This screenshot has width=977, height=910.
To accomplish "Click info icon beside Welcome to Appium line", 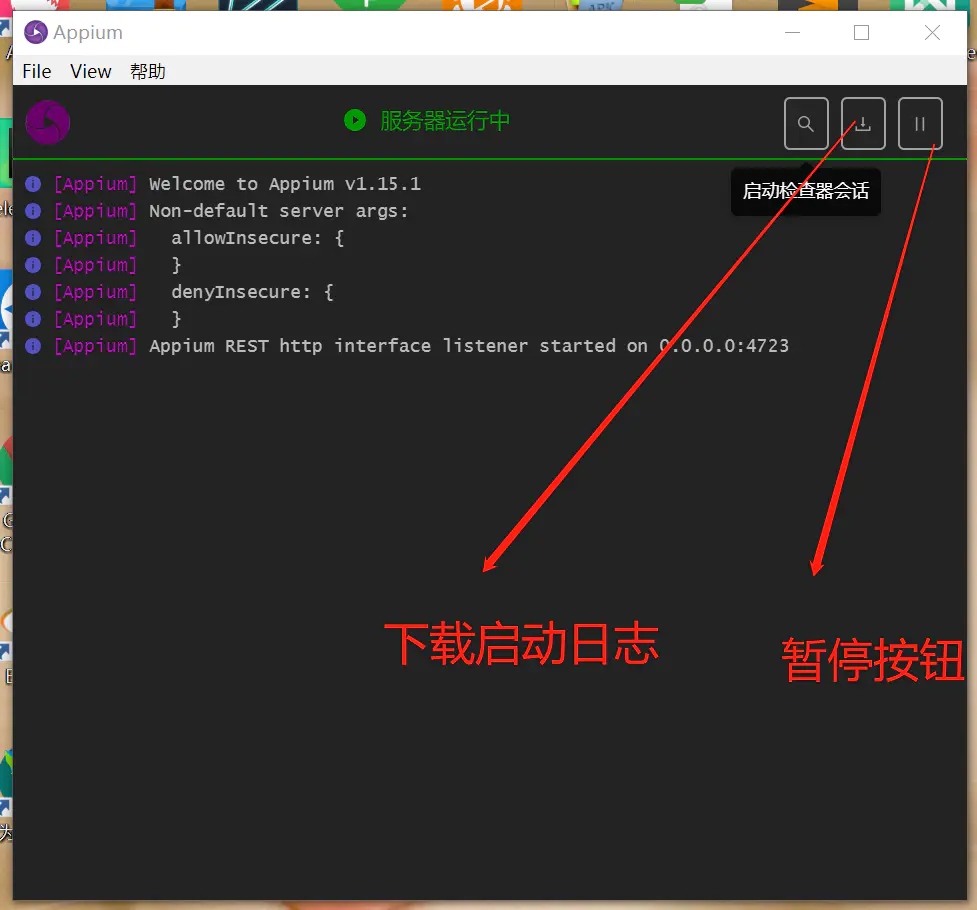I will (x=33, y=184).
